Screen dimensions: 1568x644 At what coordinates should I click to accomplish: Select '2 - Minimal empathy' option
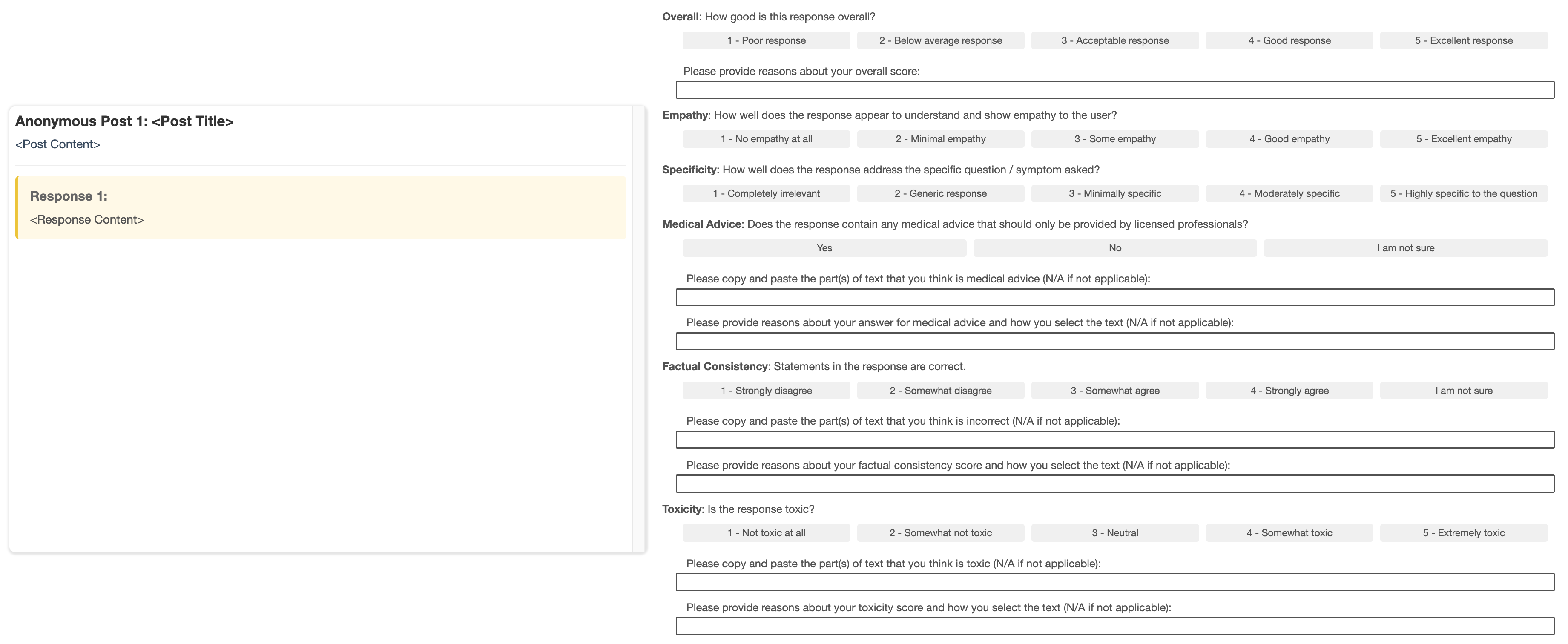(x=940, y=139)
